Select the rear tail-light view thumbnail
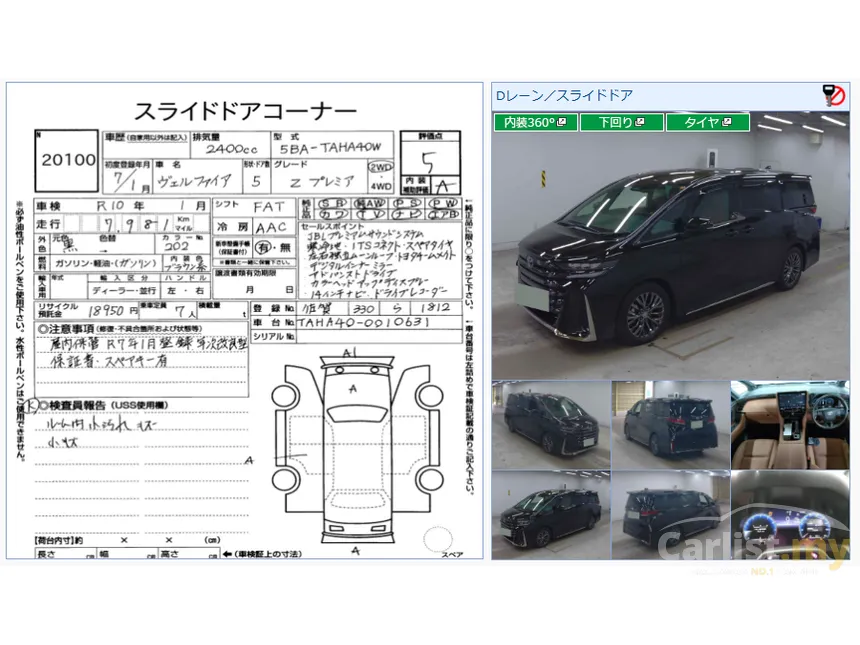This screenshot has width=860, height=645. pos(670,425)
